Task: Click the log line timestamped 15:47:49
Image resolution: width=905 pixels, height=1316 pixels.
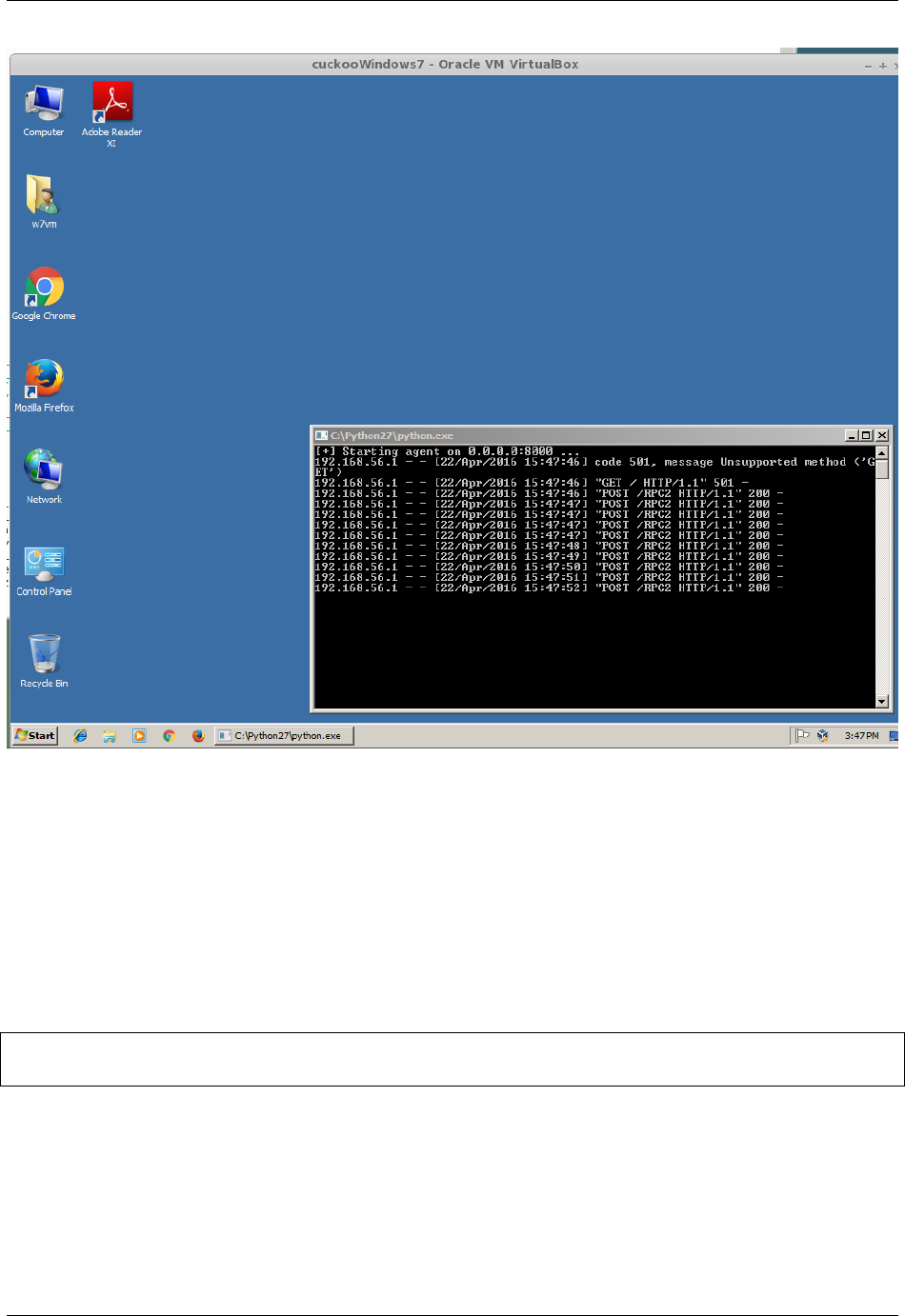Action: (x=550, y=556)
